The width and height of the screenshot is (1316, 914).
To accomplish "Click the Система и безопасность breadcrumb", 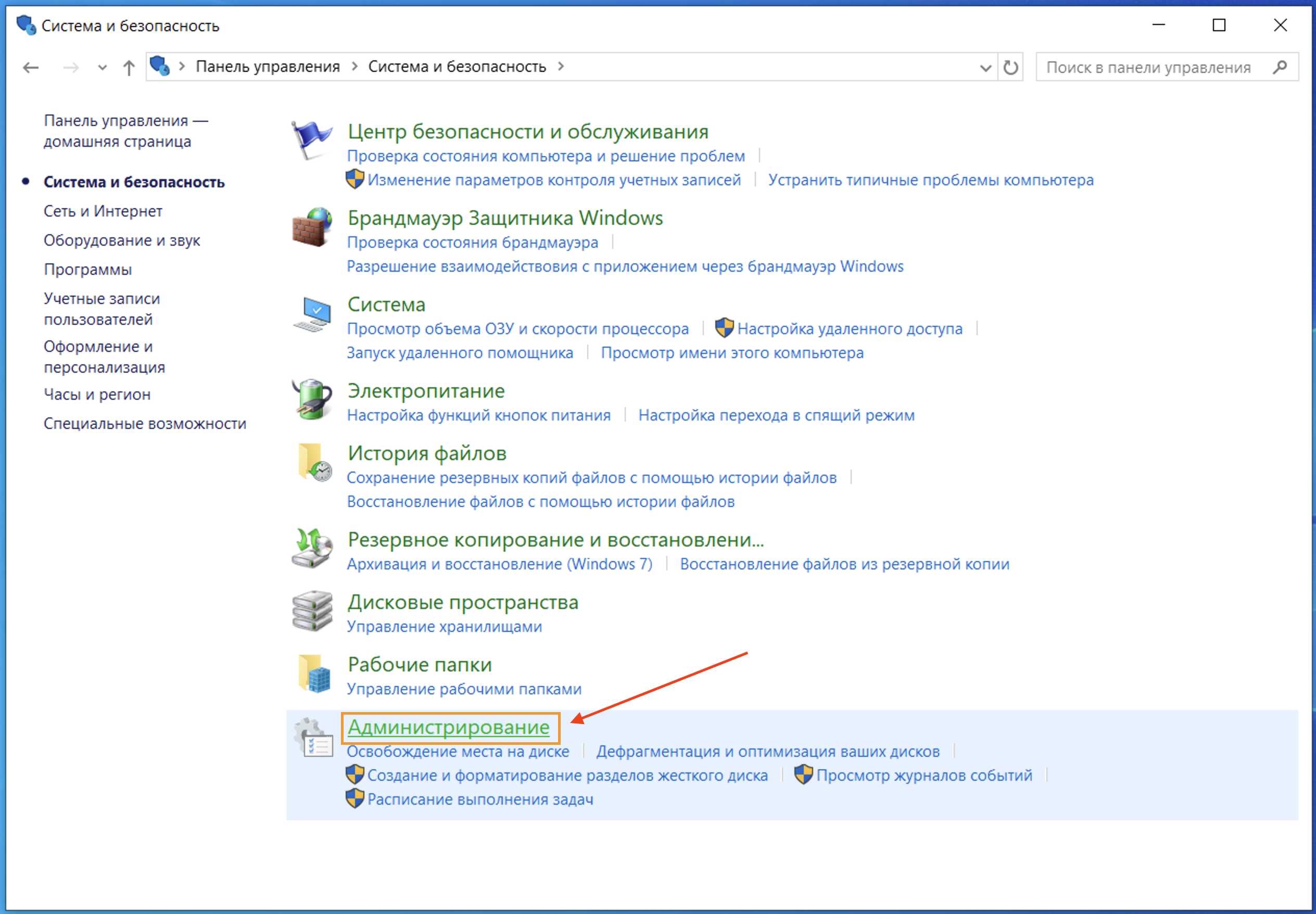I will [x=457, y=67].
